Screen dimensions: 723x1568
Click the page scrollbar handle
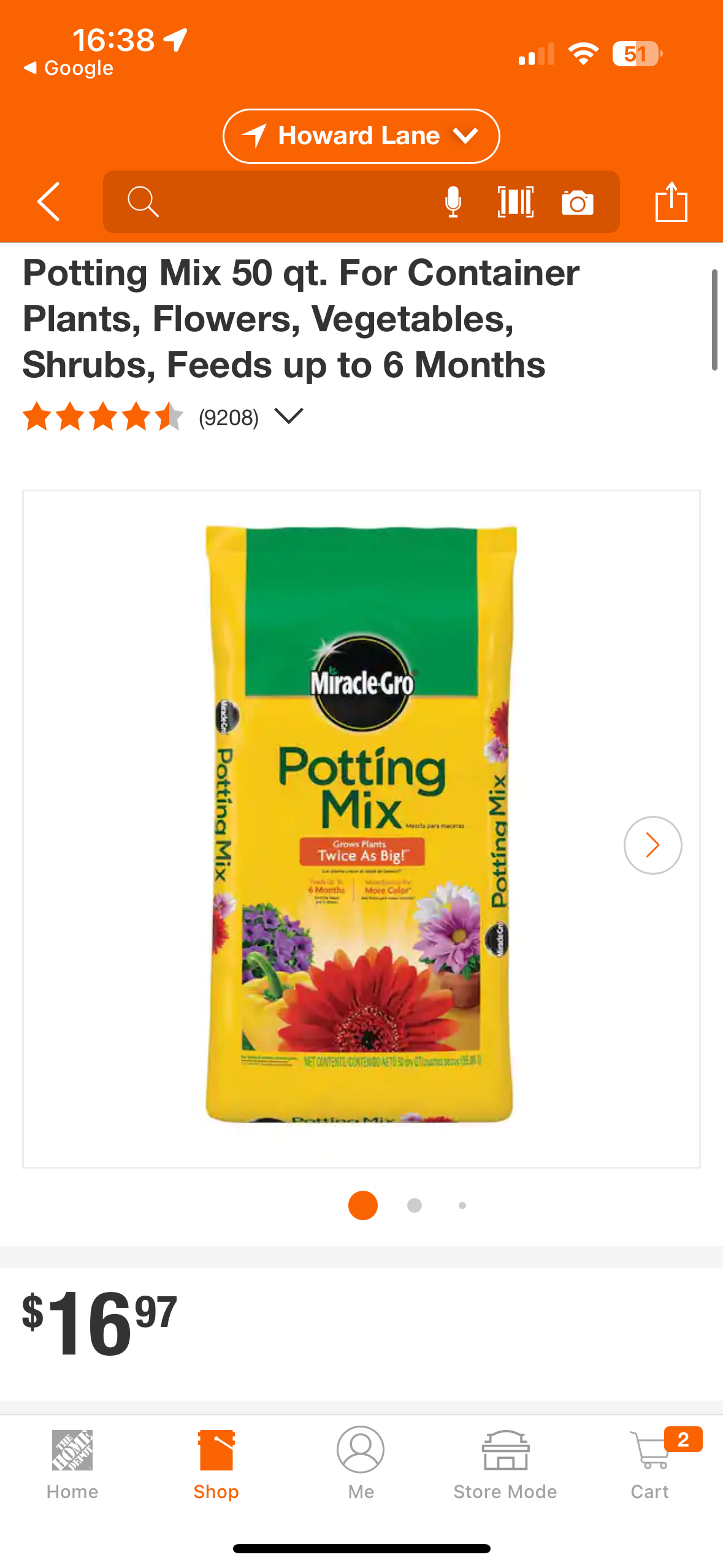click(714, 320)
